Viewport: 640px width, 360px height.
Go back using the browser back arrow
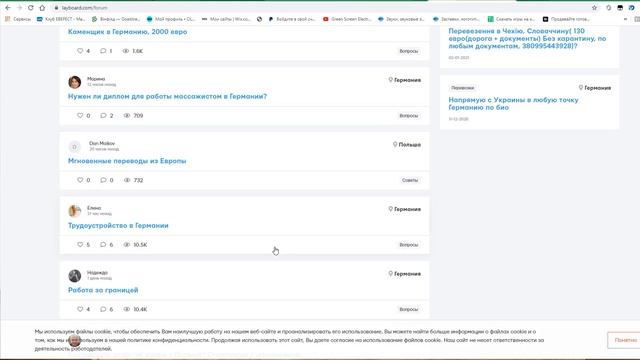pyautogui.click(x=8, y=8)
